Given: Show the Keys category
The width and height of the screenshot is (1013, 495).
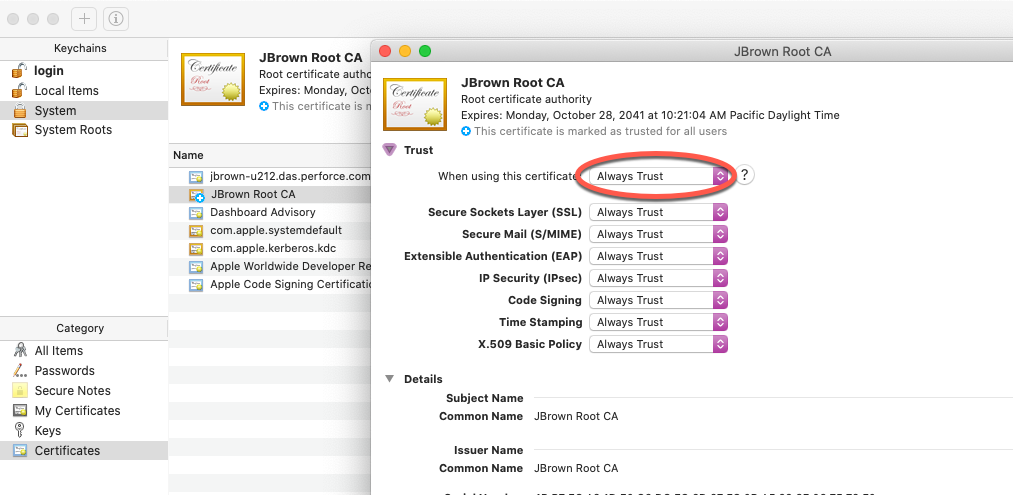Looking at the screenshot, I should [x=47, y=431].
